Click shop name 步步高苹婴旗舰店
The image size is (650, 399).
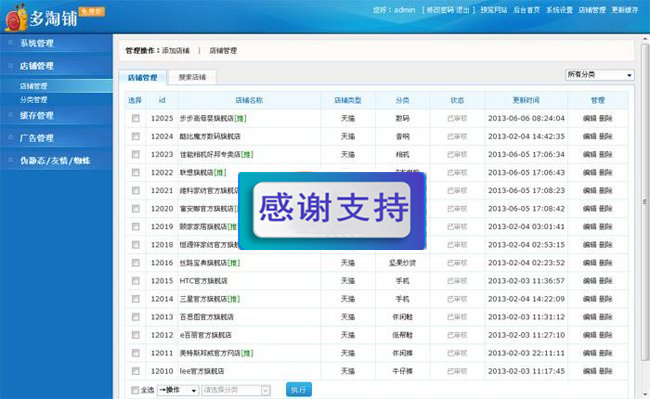coord(206,118)
